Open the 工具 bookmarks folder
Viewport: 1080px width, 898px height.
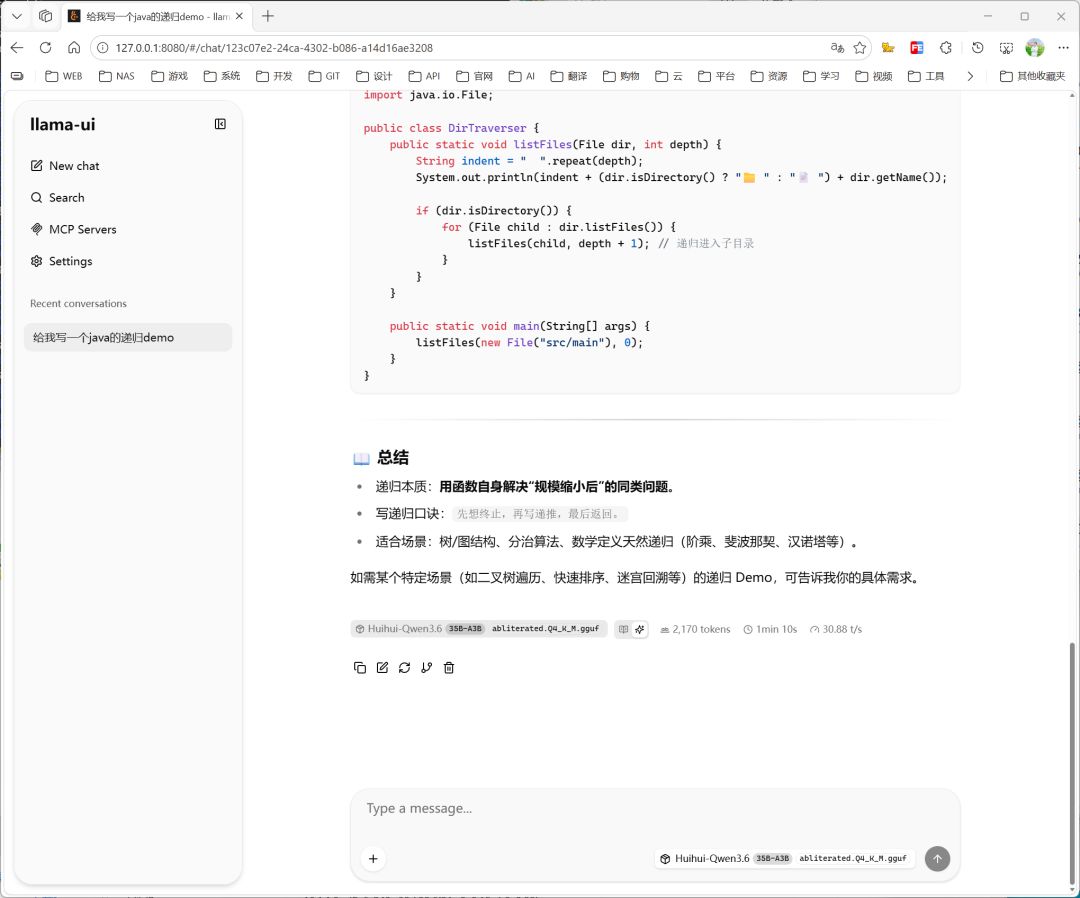(x=926, y=76)
